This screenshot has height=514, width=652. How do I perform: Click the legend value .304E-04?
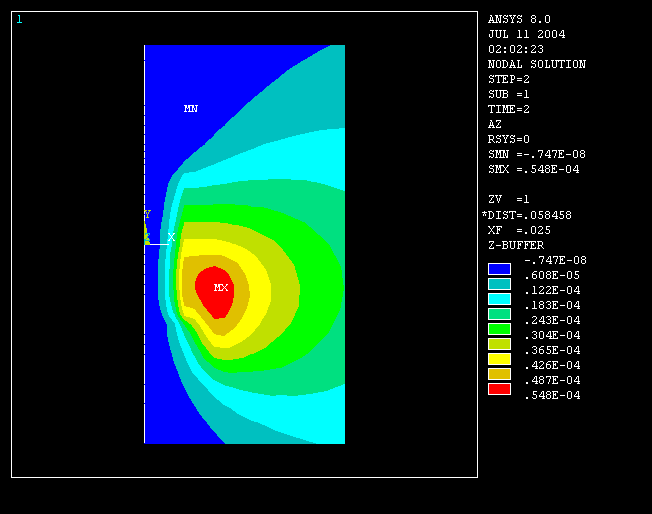point(552,335)
